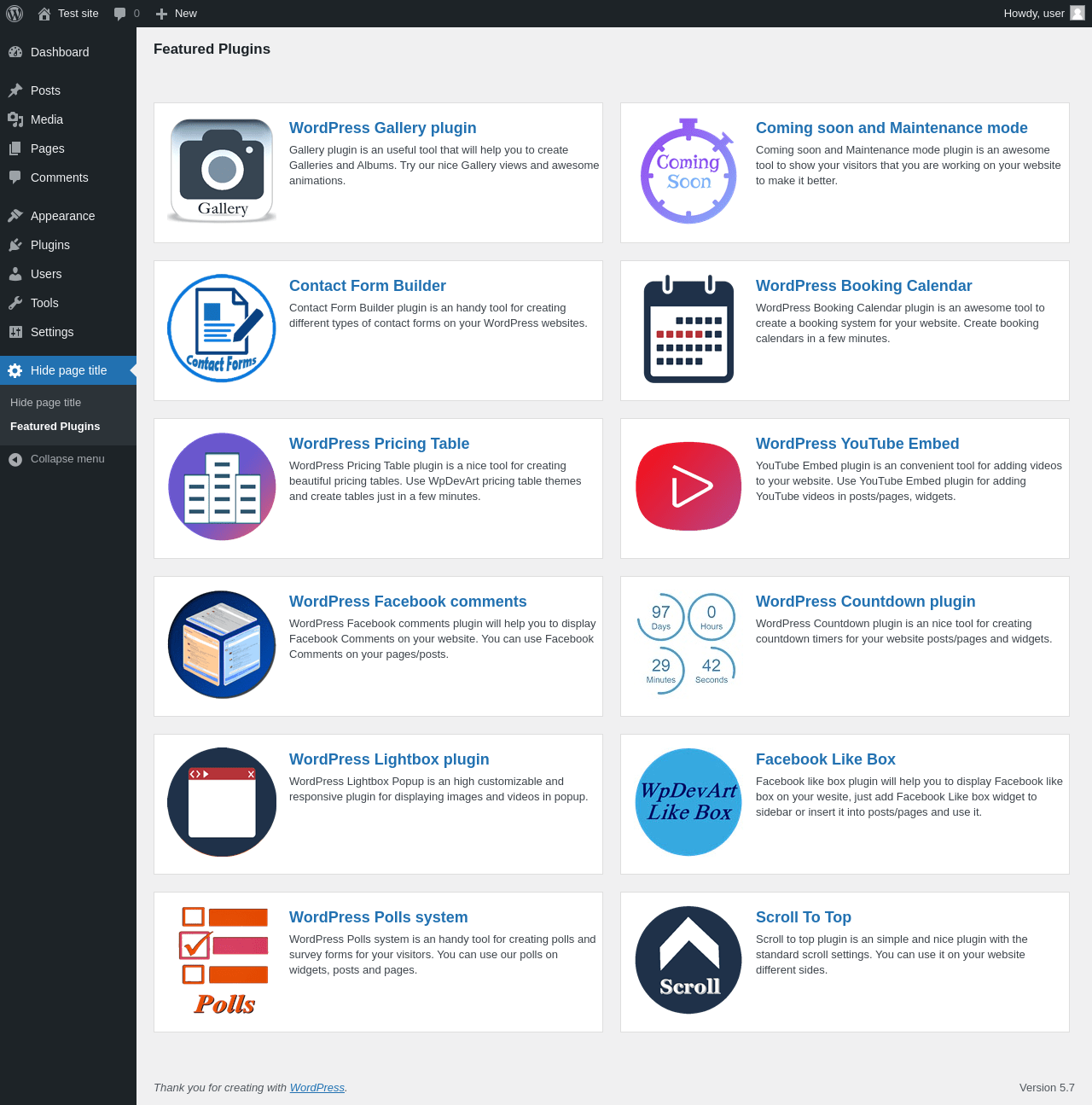1092x1105 pixels.
Task: Click the Version 5.7 footer text
Action: click(1047, 1088)
